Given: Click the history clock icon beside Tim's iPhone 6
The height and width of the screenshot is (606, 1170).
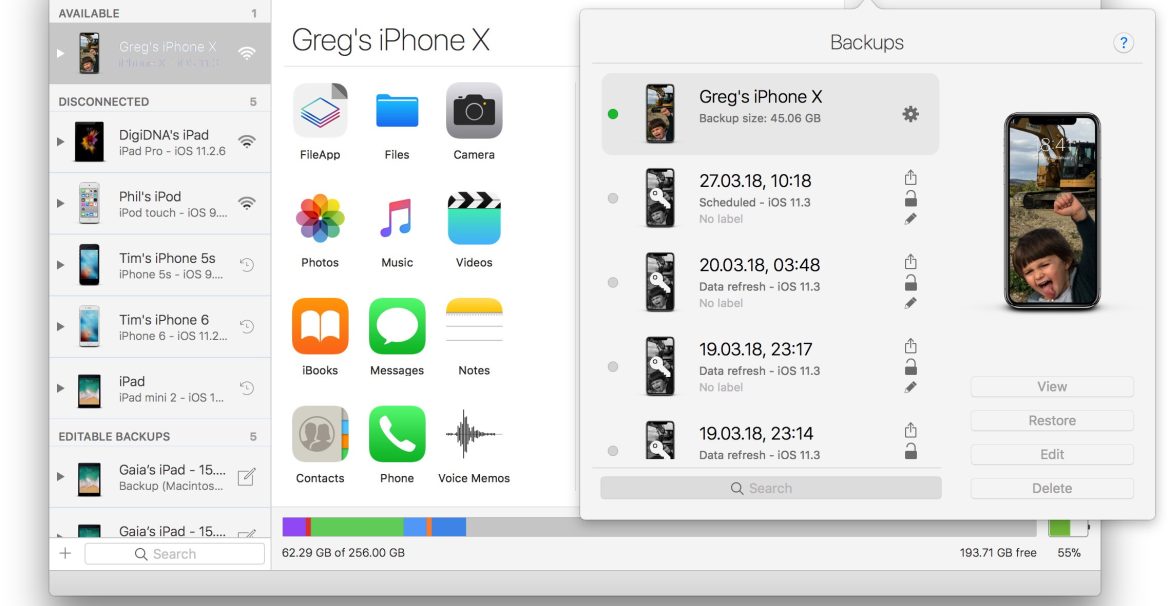Looking at the screenshot, I should click(247, 326).
